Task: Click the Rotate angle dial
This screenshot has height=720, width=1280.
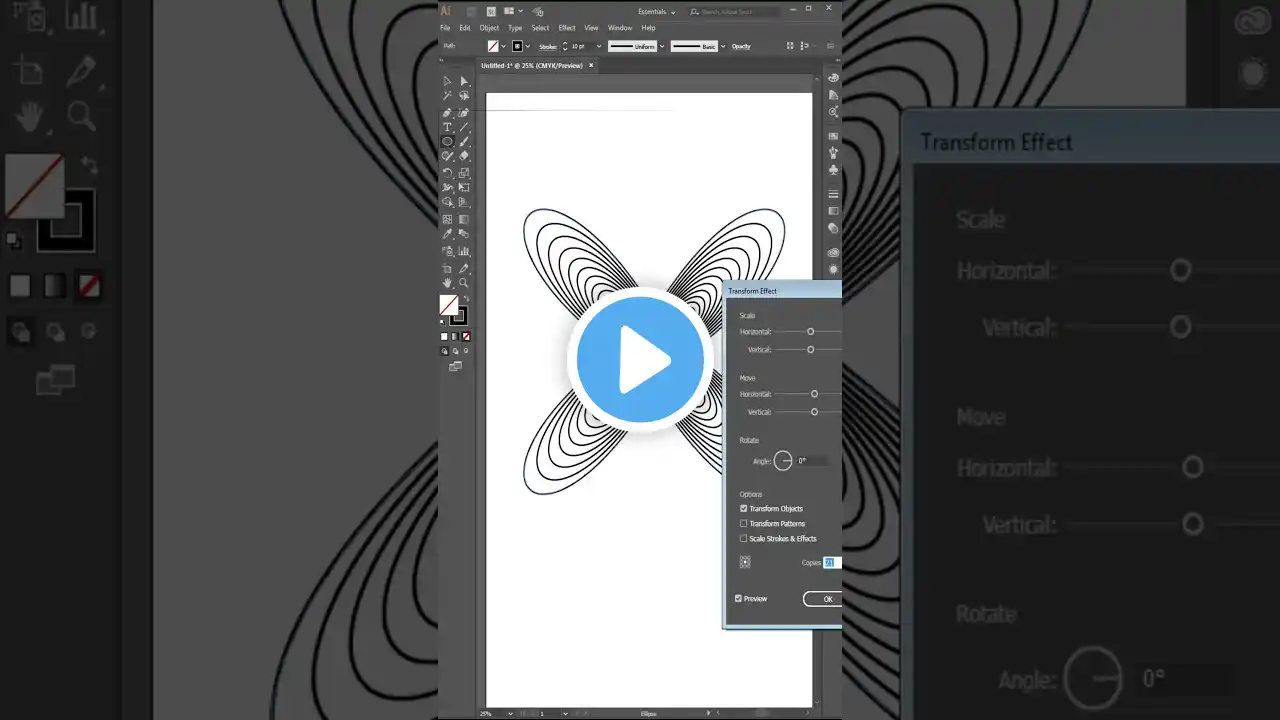Action: pyautogui.click(x=783, y=461)
